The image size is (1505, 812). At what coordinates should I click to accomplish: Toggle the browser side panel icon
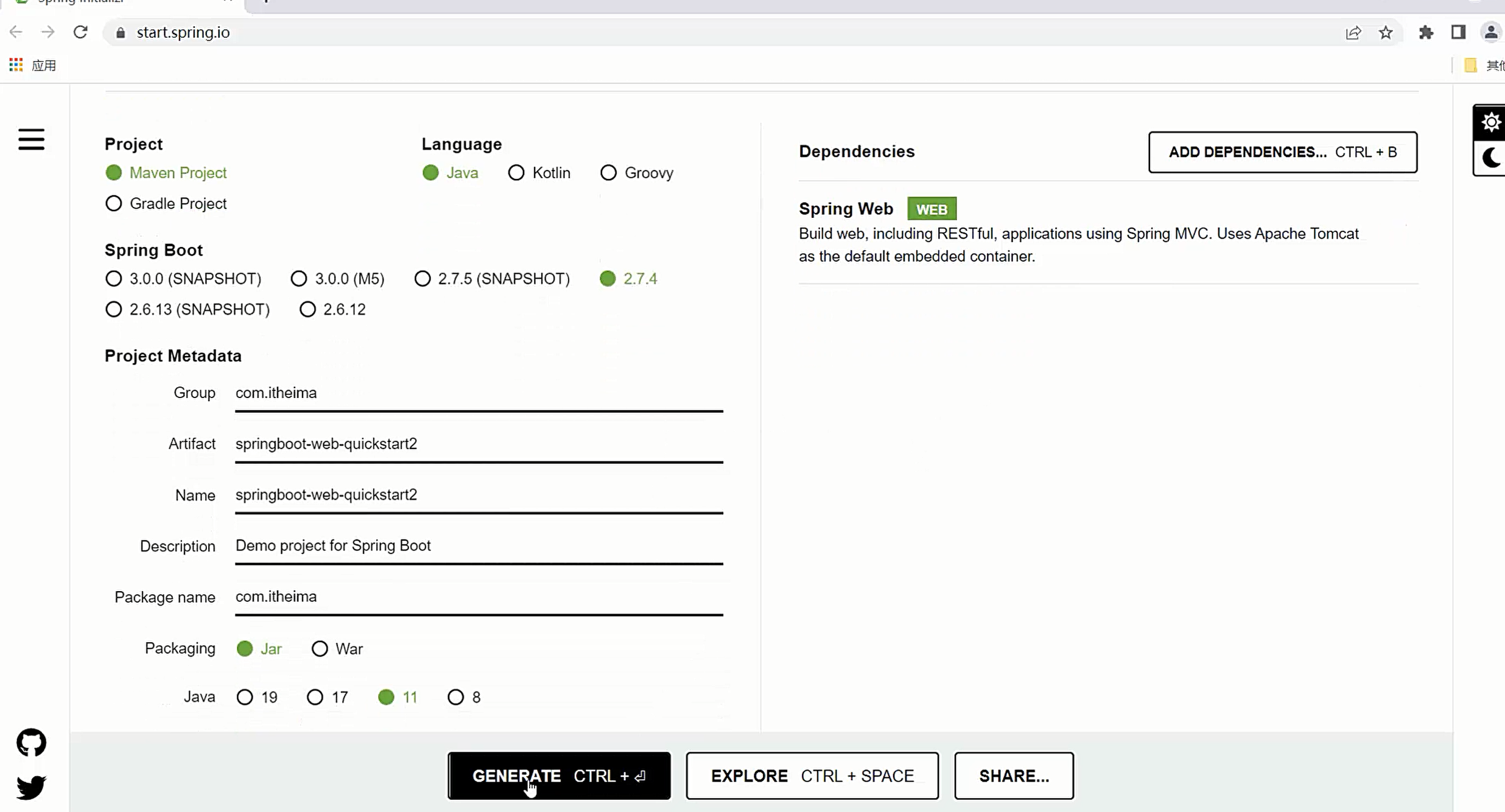click(1458, 32)
